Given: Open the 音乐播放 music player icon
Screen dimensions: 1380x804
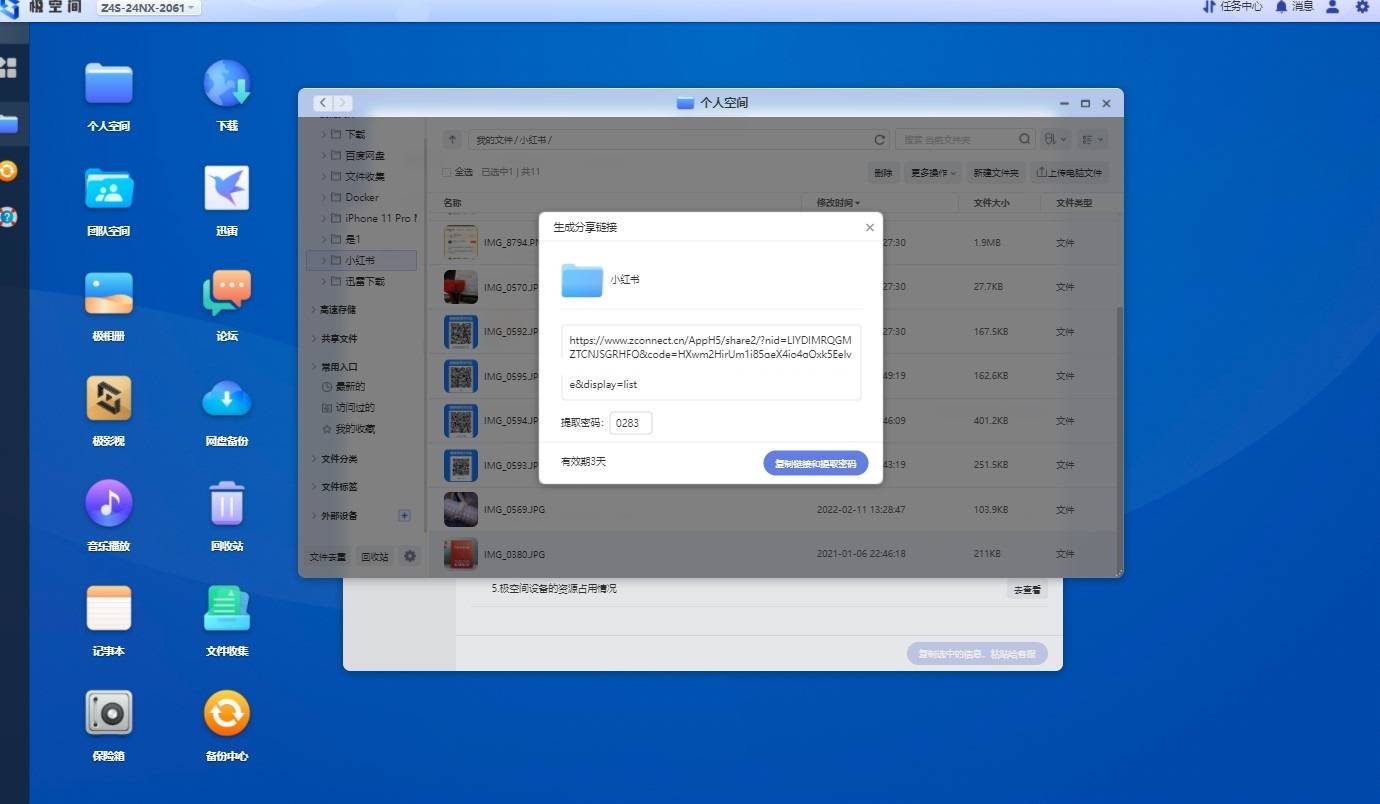Looking at the screenshot, I should (109, 504).
